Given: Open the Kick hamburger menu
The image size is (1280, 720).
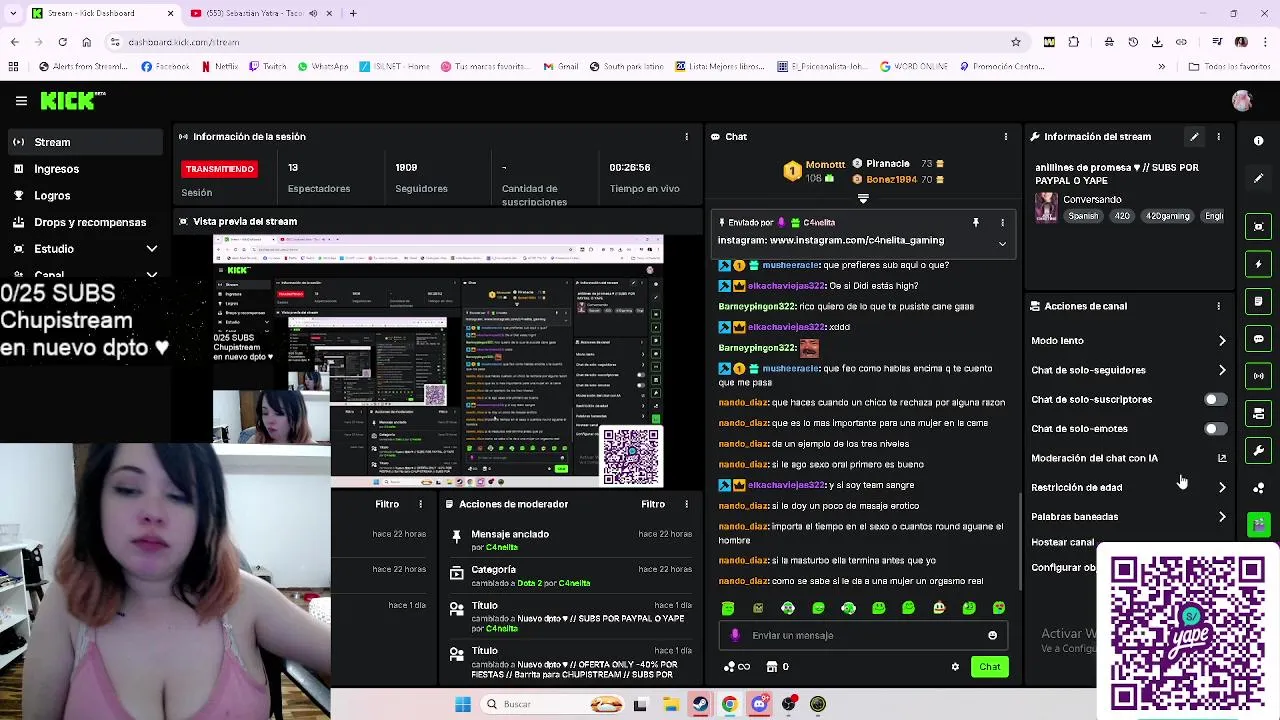Looking at the screenshot, I should click(21, 101).
